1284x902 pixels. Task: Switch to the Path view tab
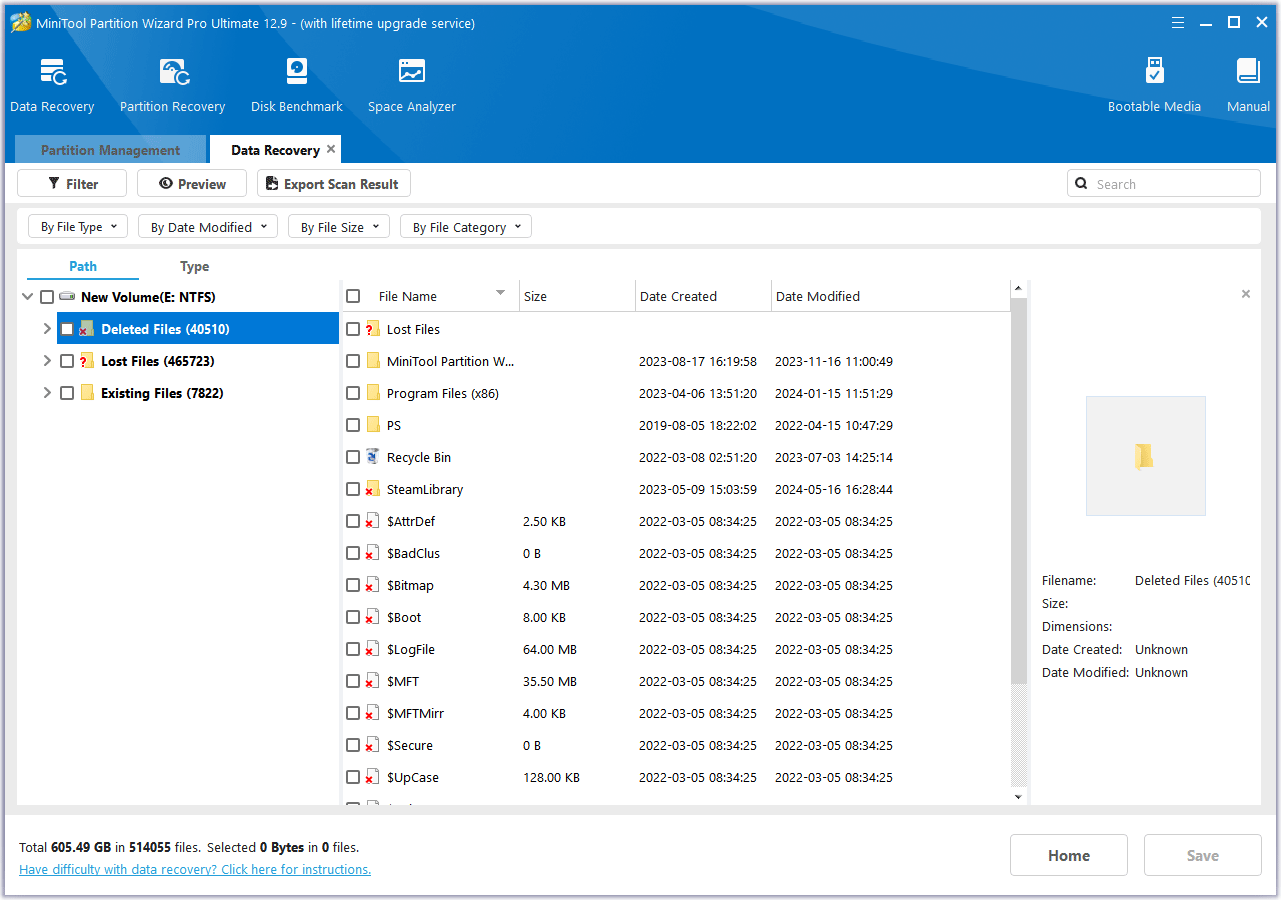point(83,266)
